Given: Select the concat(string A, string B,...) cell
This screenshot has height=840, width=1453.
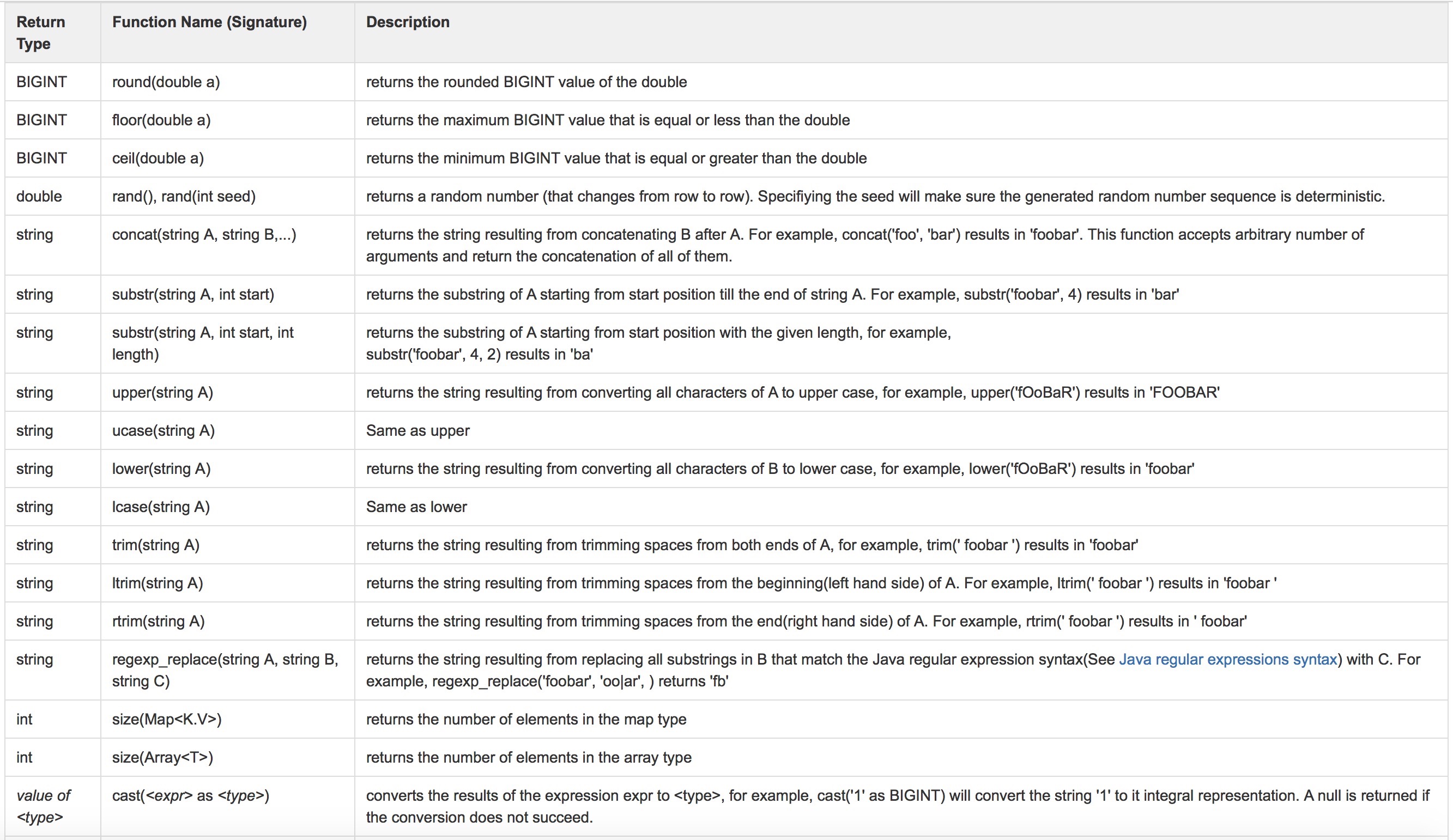Looking at the screenshot, I should (204, 234).
